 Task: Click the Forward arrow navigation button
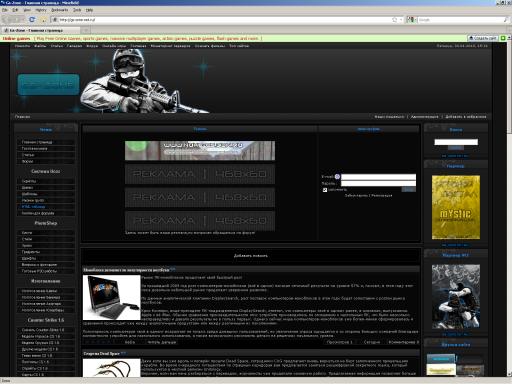point(16,20)
